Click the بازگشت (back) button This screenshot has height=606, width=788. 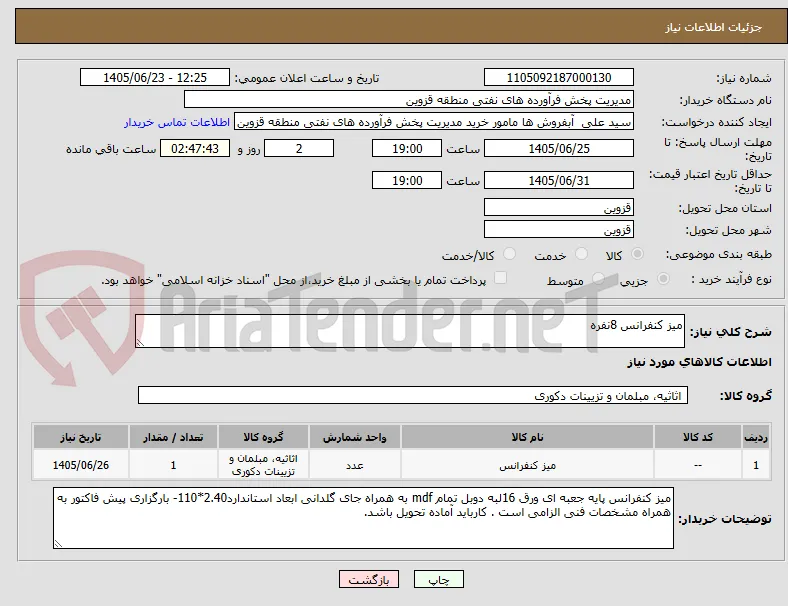(369, 579)
